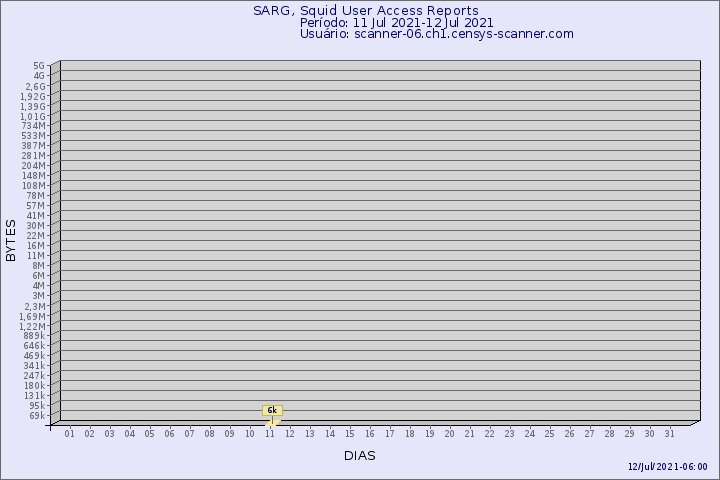
Task: Click the 646k y-axis label
Action: pos(34,346)
